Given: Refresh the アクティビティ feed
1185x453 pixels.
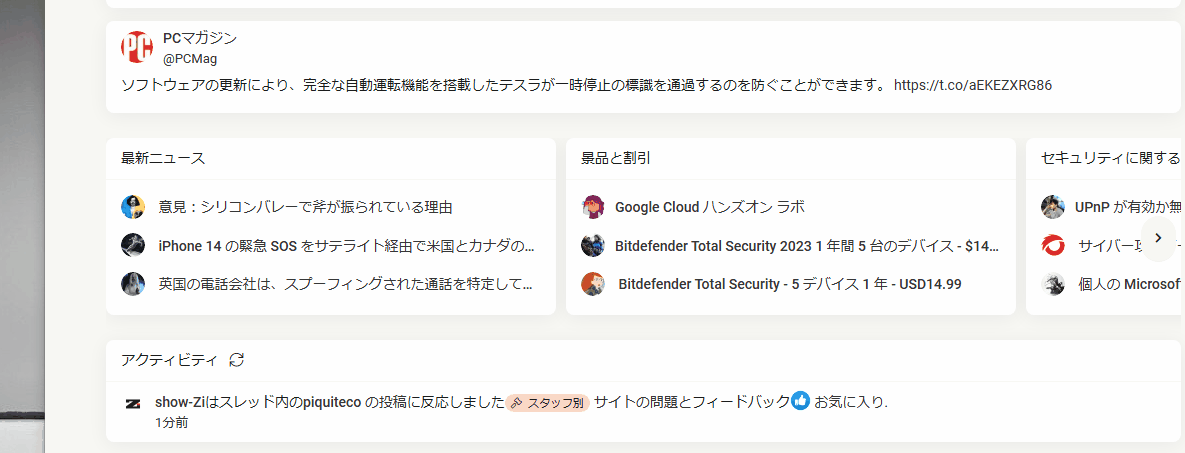Looking at the screenshot, I should 237,359.
